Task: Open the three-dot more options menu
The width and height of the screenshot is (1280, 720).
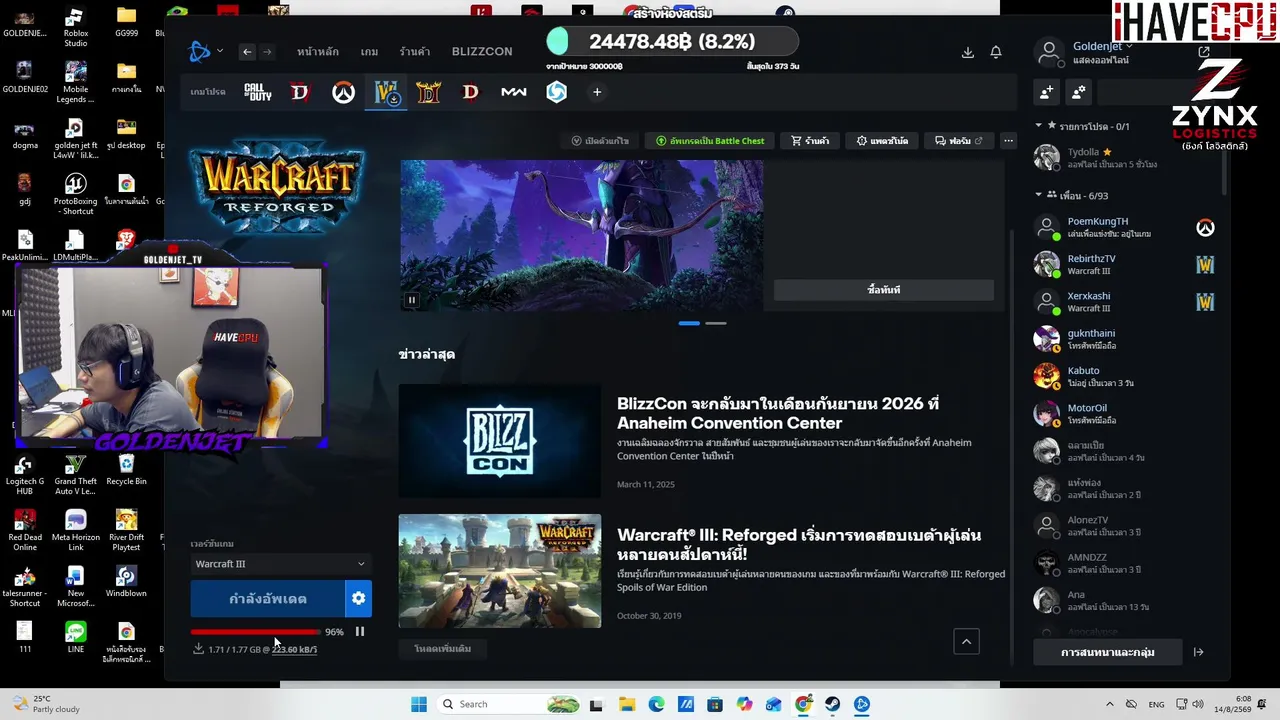Action: coord(1008,141)
